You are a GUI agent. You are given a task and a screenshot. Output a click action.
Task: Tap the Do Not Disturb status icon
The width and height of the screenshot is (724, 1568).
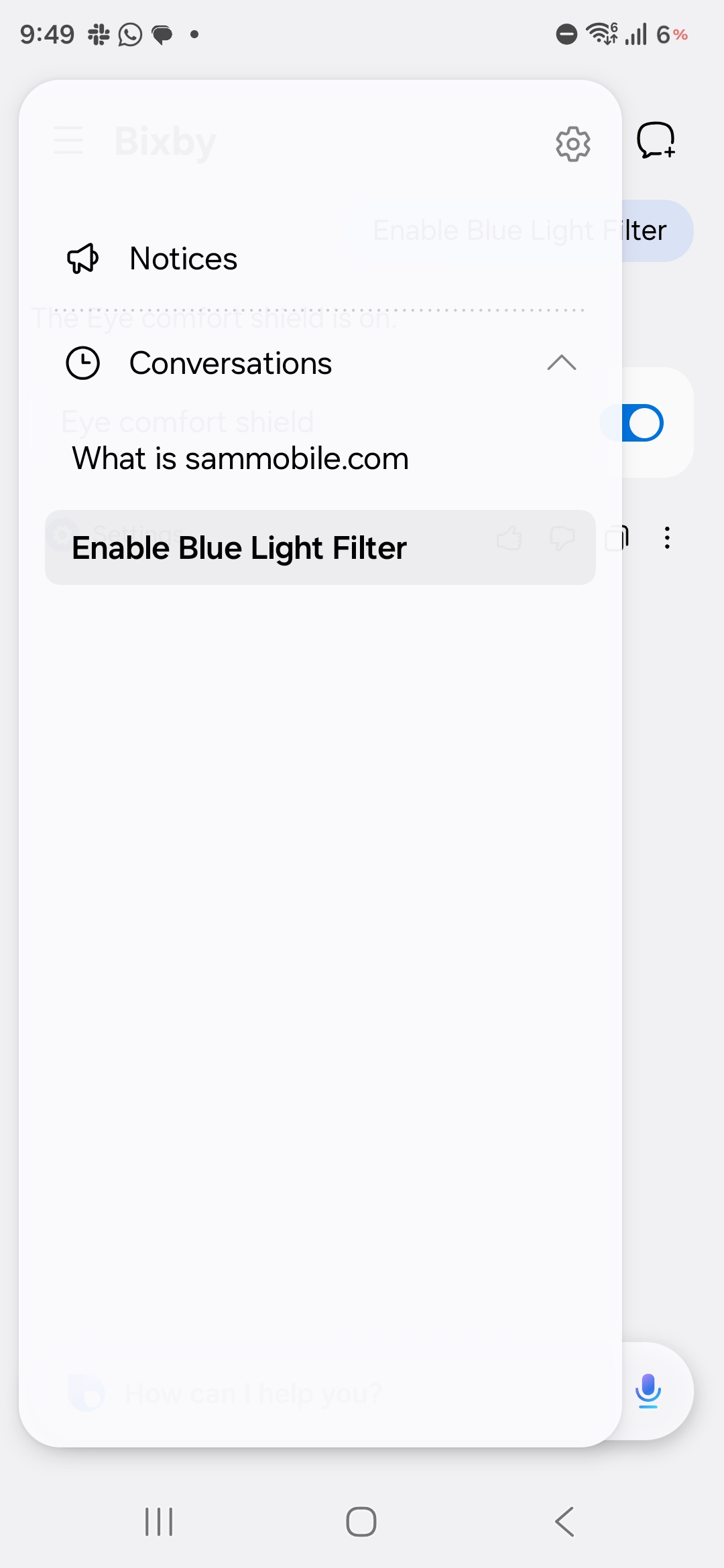point(566,34)
